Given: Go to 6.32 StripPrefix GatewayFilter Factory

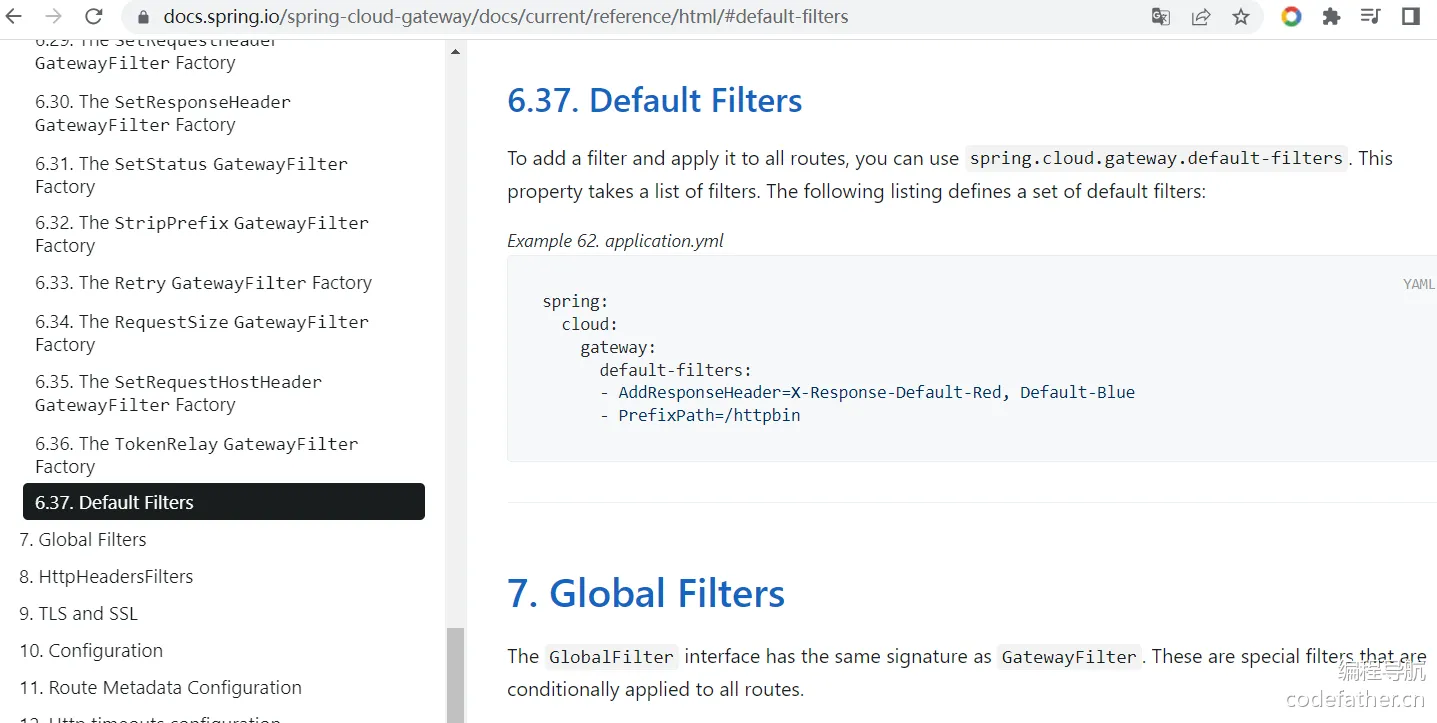Looking at the screenshot, I should pyautogui.click(x=202, y=234).
